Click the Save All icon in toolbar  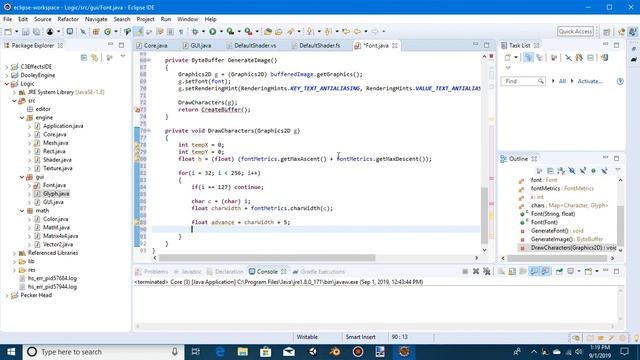tap(36, 31)
